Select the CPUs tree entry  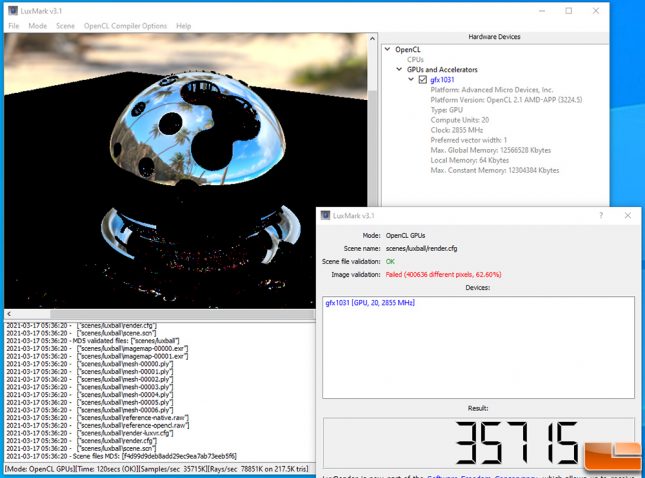(415, 59)
